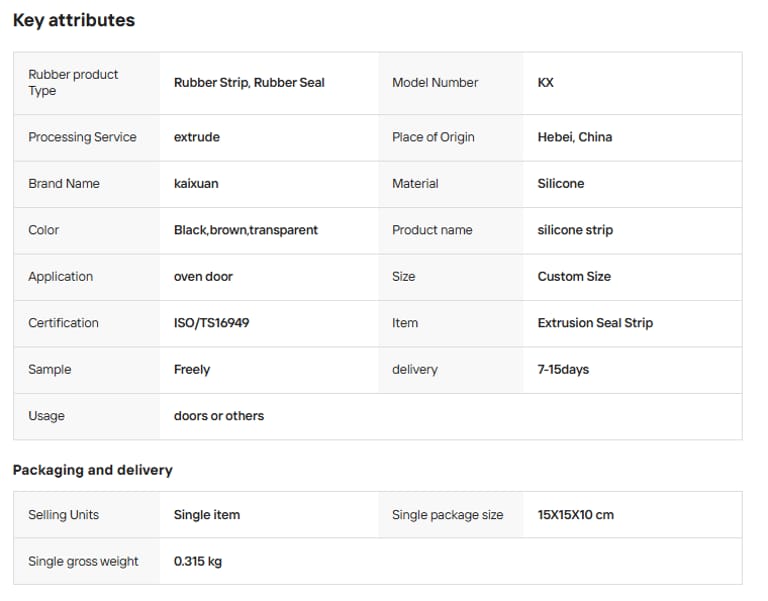
Task: Click the Key attributes heading
Action: tap(74, 20)
